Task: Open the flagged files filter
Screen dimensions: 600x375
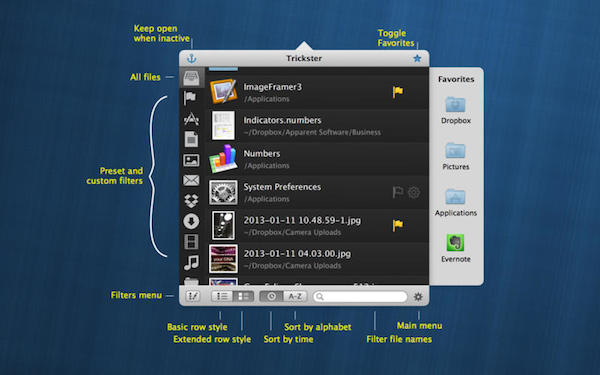Action: click(x=190, y=98)
